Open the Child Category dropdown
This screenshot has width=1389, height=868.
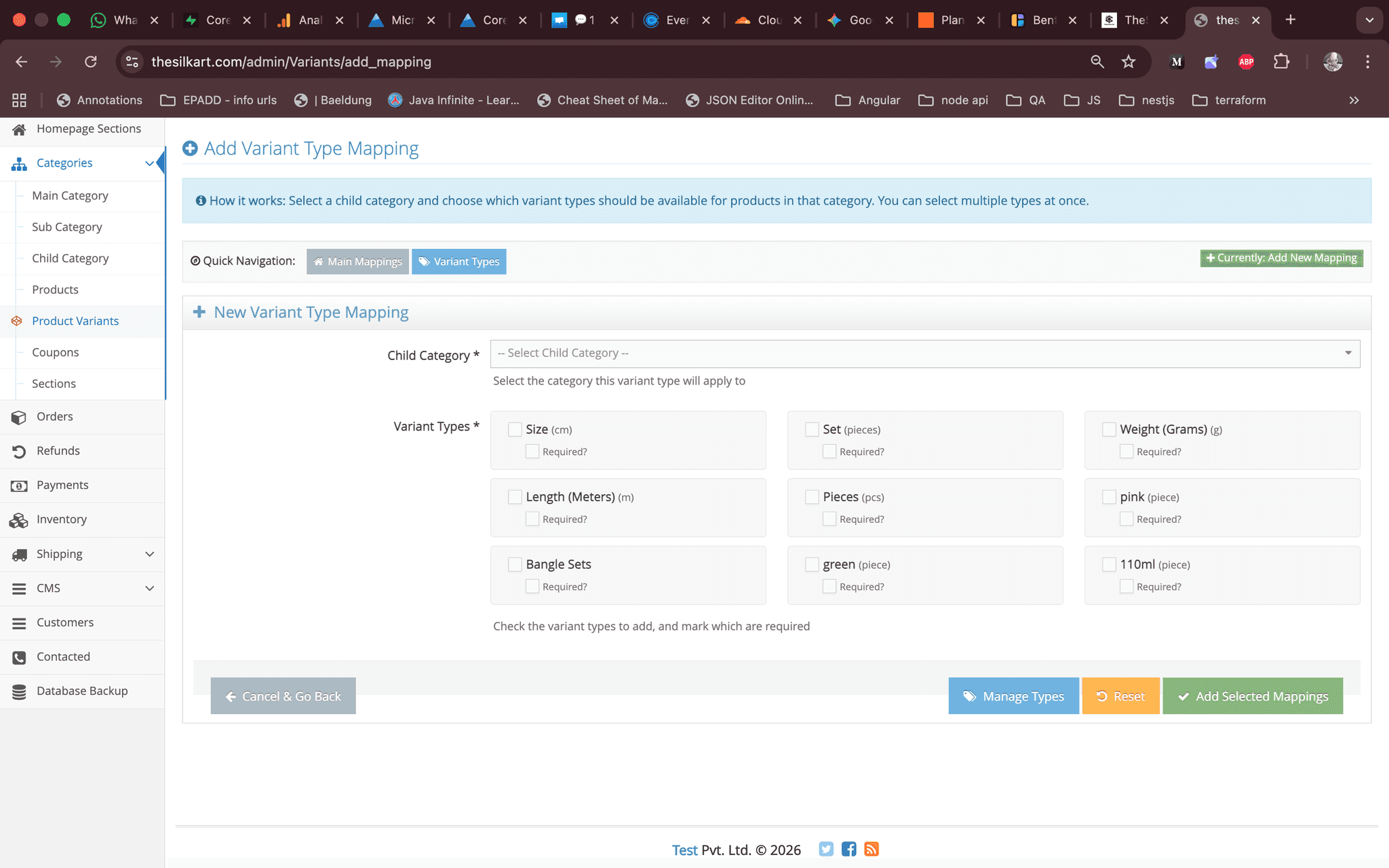coord(924,353)
